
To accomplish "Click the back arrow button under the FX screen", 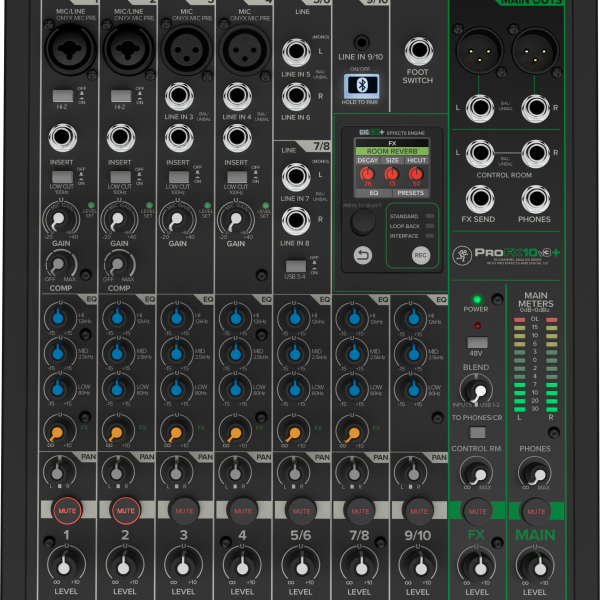I will (x=362, y=255).
